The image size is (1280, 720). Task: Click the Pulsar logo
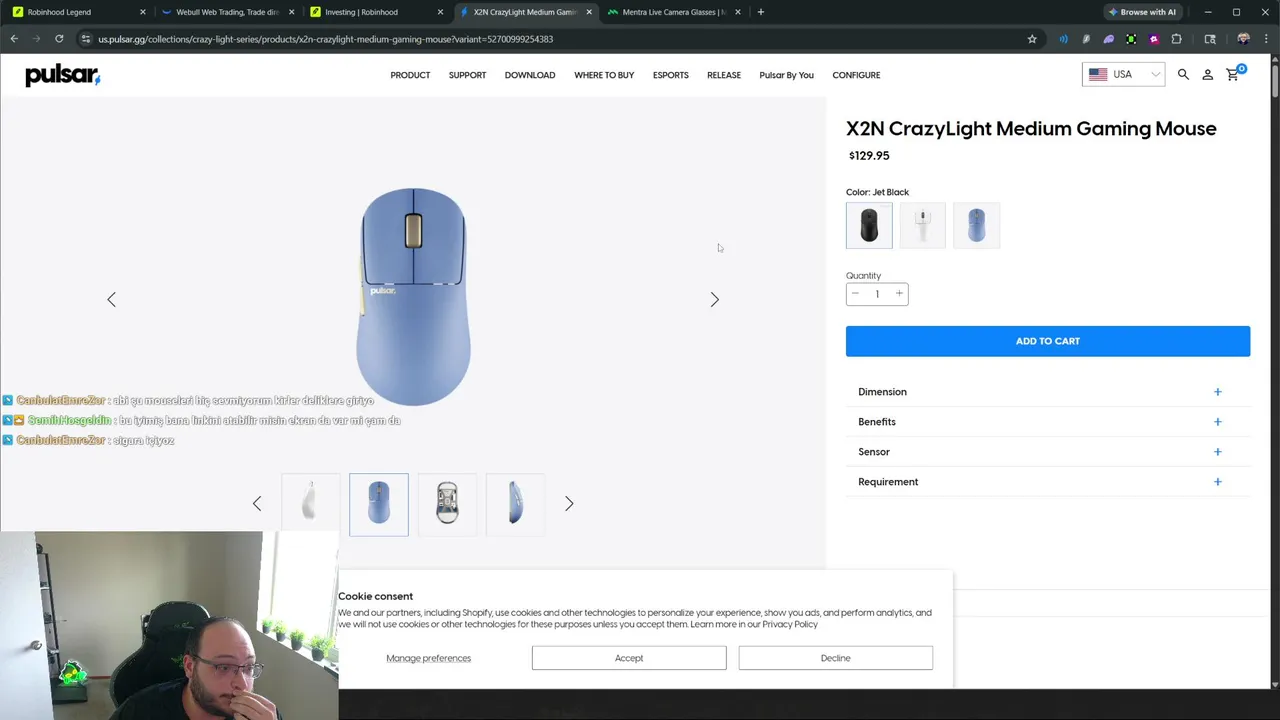pyautogui.click(x=62, y=75)
